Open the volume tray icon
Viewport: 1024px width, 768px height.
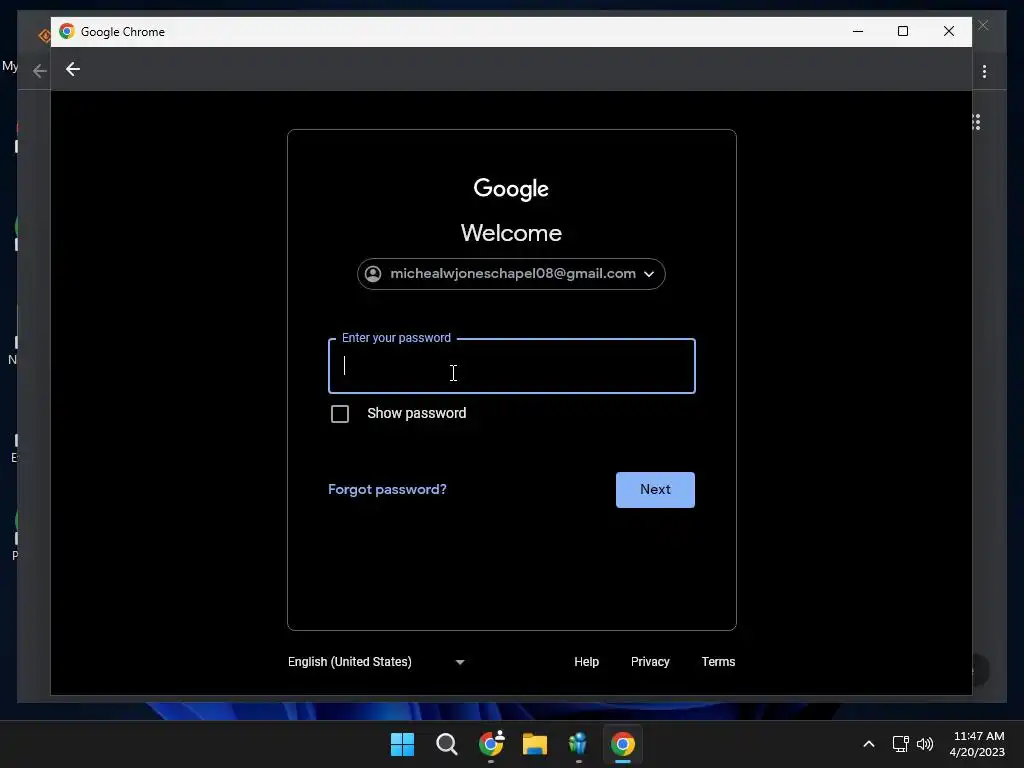(925, 744)
